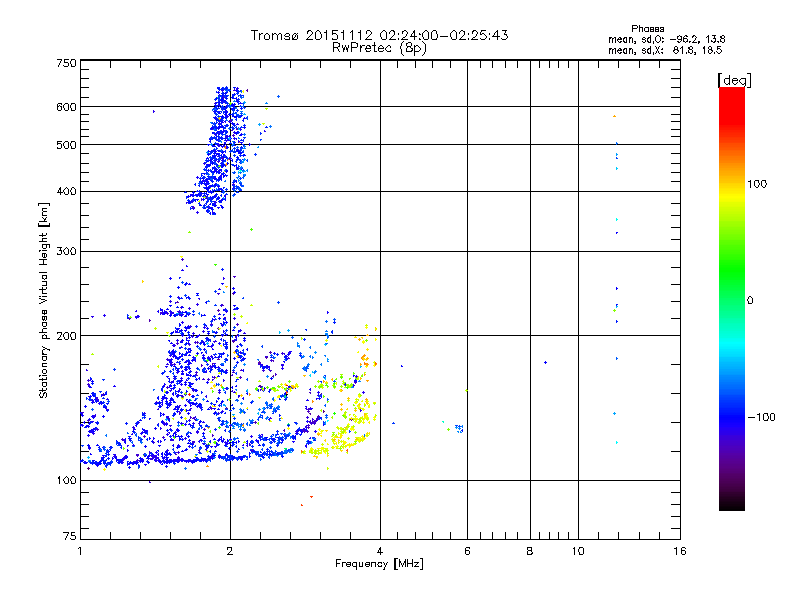The height and width of the screenshot is (600, 800).
Task: Click the y-axis tick label '400'
Action: 66,192
